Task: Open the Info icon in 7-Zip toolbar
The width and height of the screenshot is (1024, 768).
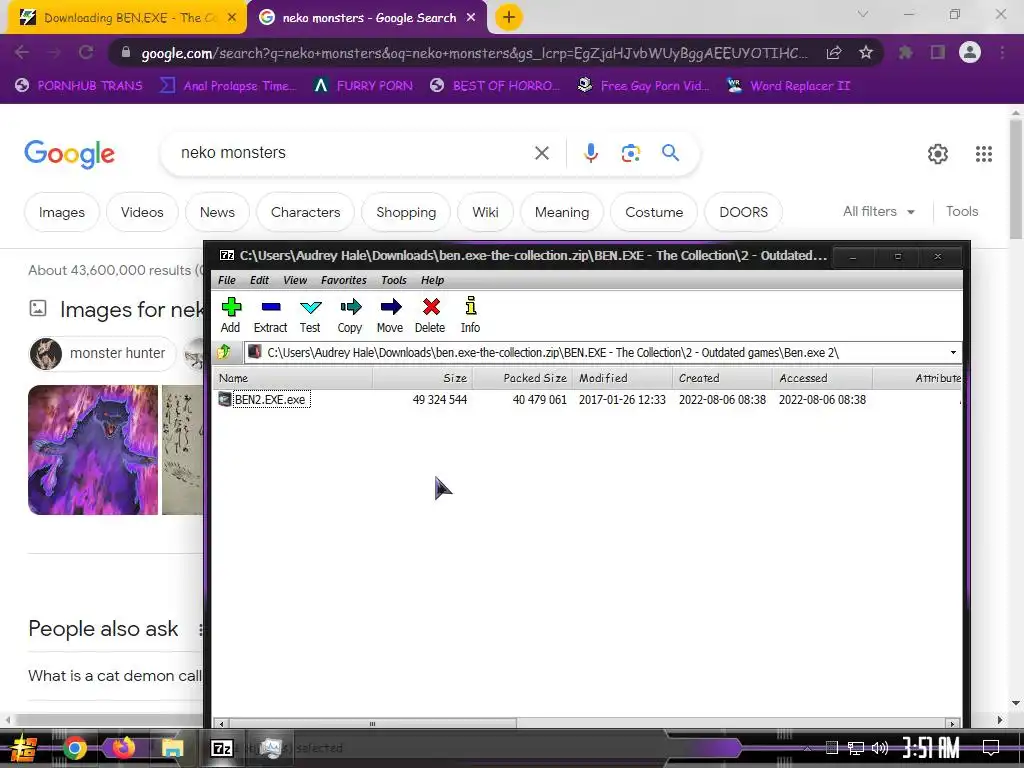Action: point(470,315)
